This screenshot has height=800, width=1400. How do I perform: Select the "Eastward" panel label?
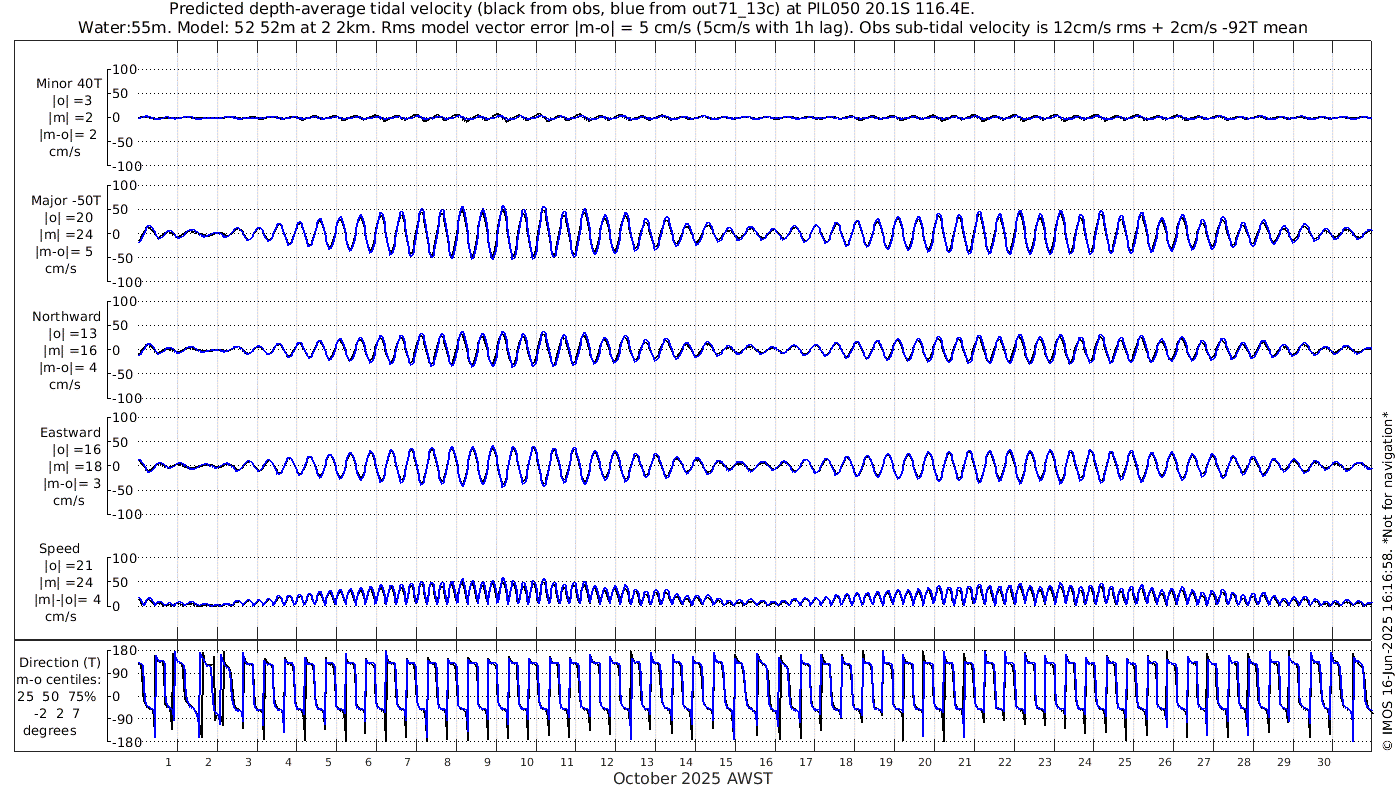pos(70,432)
